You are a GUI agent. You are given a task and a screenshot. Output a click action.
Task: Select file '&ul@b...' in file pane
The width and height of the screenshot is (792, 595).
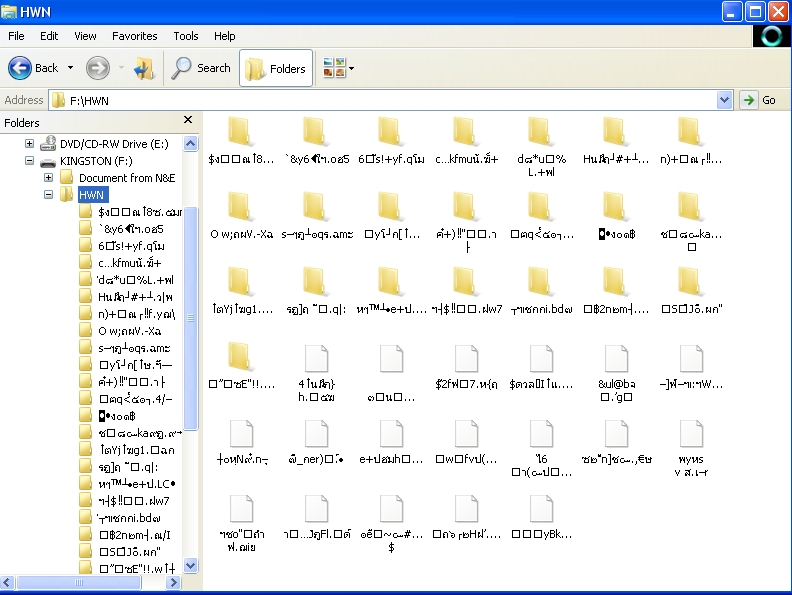[616, 373]
